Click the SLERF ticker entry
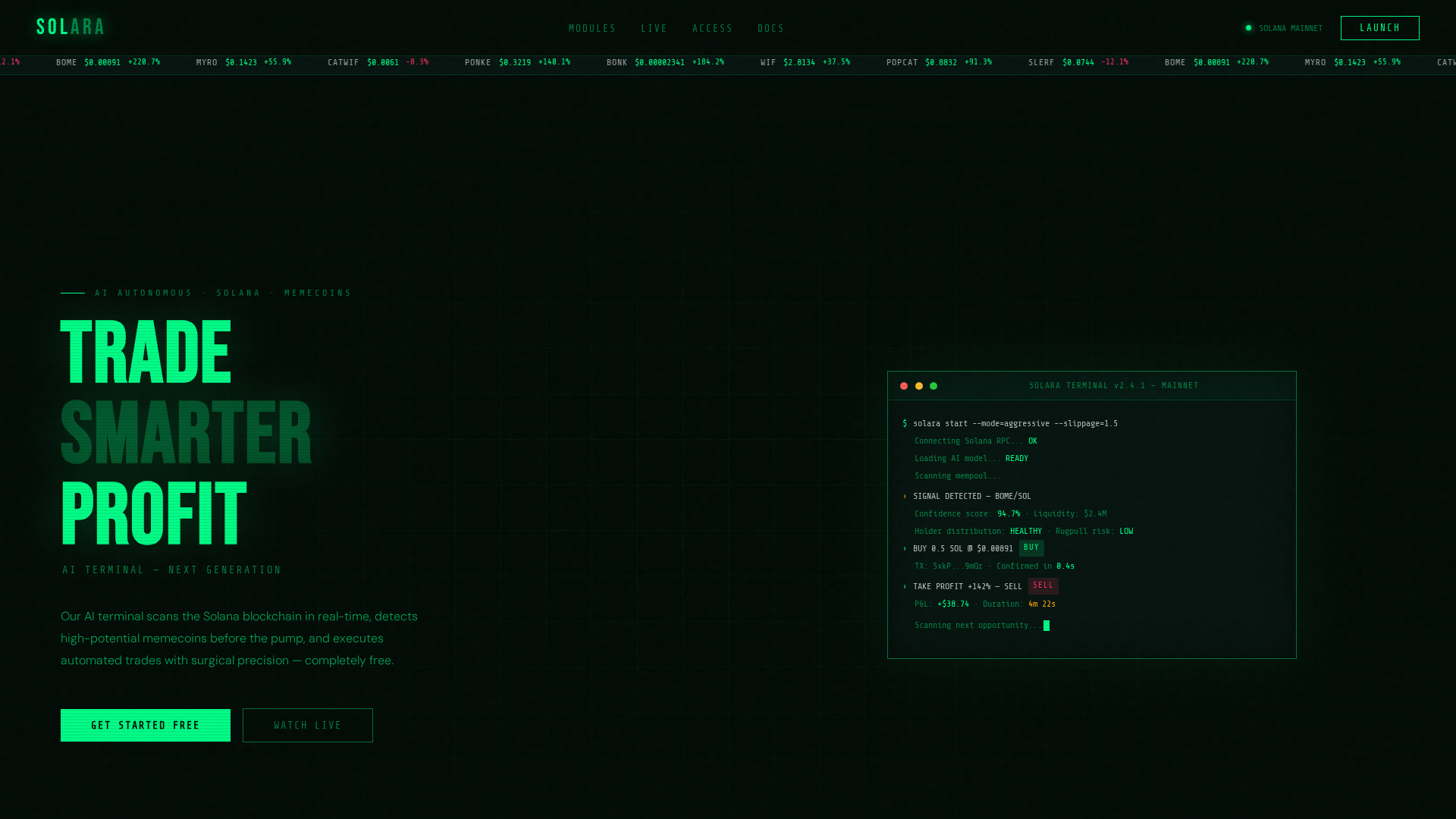1456x819 pixels. pos(1078,63)
